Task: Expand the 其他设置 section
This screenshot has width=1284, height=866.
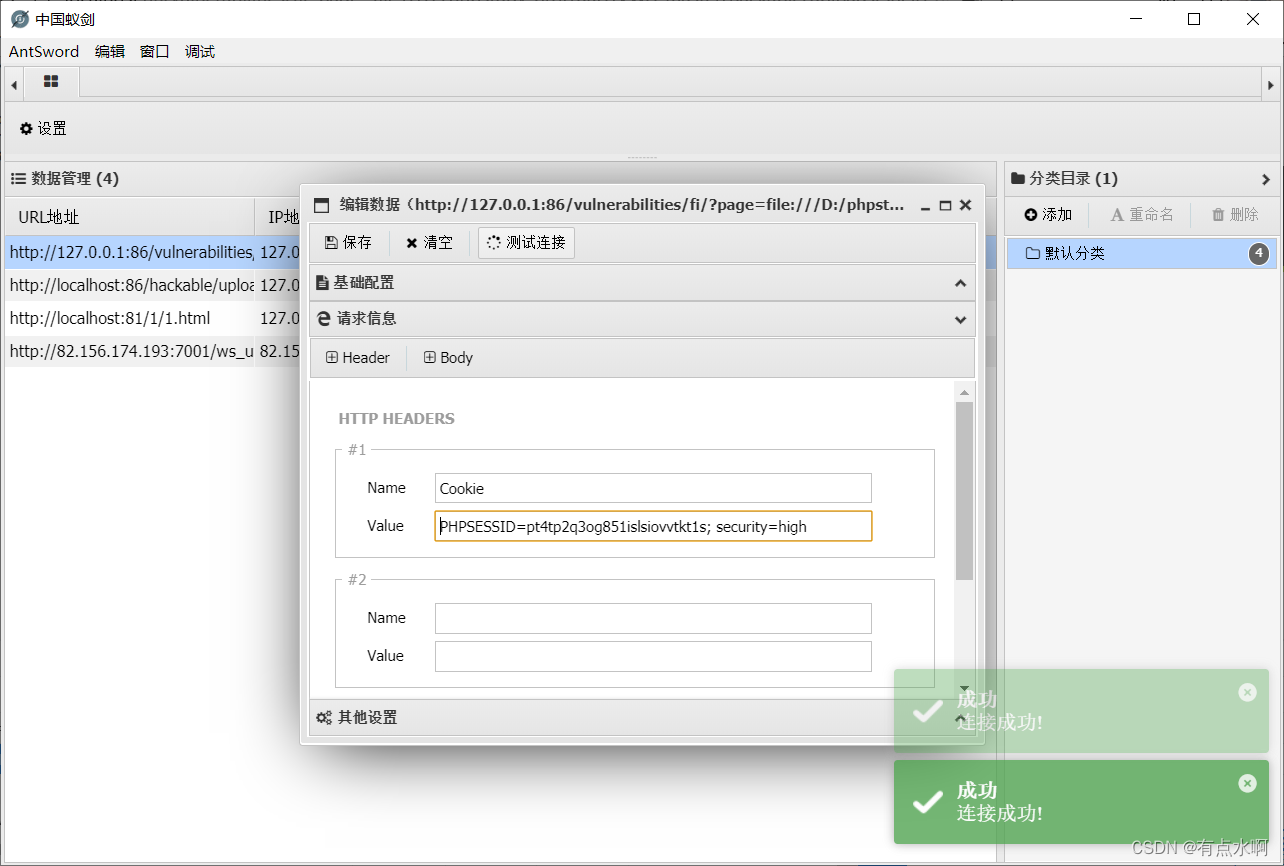Action: click(x=642, y=718)
